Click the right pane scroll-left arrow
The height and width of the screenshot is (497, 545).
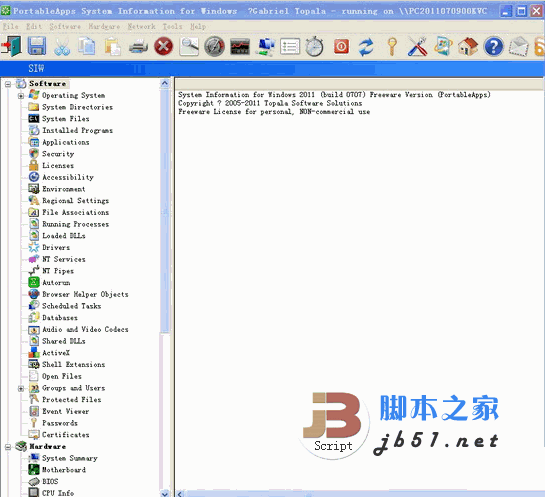[x=180, y=494]
